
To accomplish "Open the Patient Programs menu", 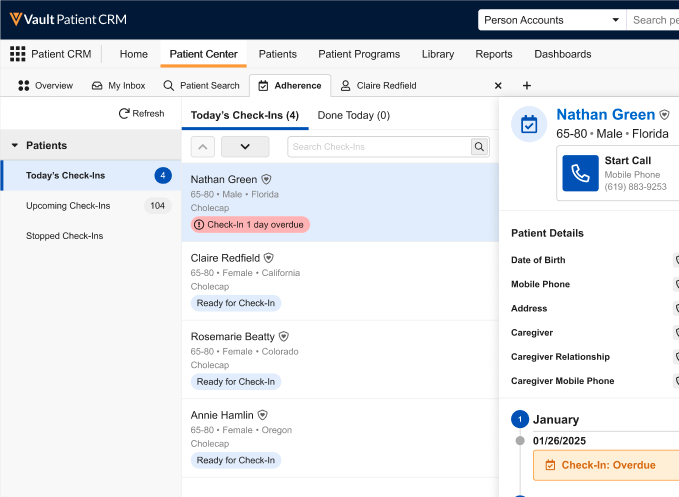I will (359, 54).
